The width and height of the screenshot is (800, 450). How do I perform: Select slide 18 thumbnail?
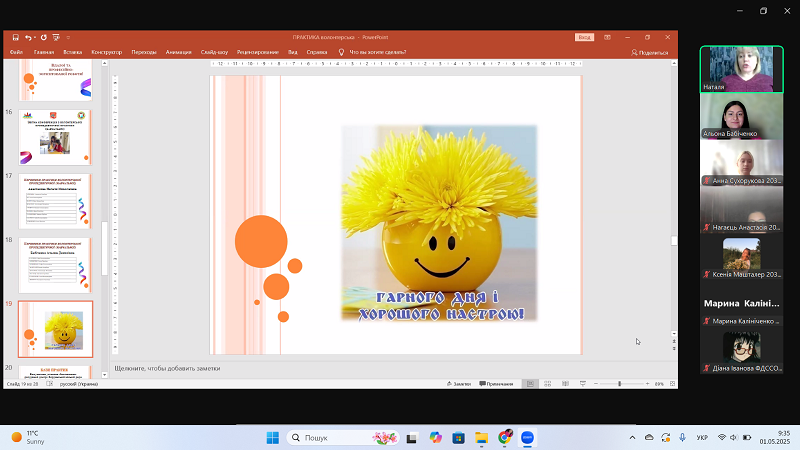(55, 265)
